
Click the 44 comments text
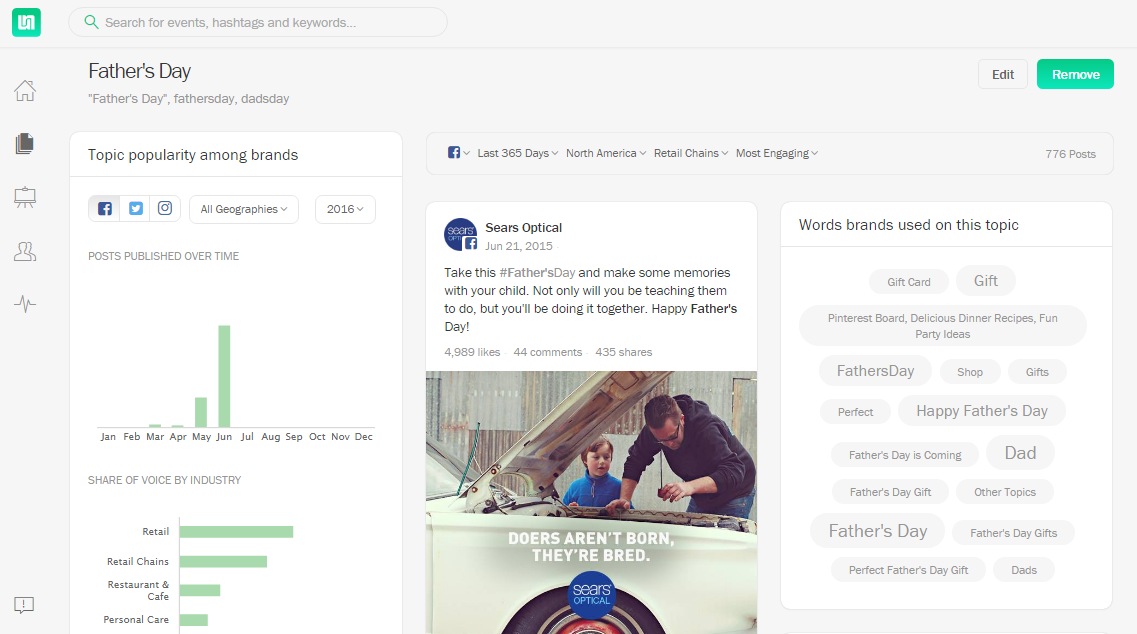547,352
